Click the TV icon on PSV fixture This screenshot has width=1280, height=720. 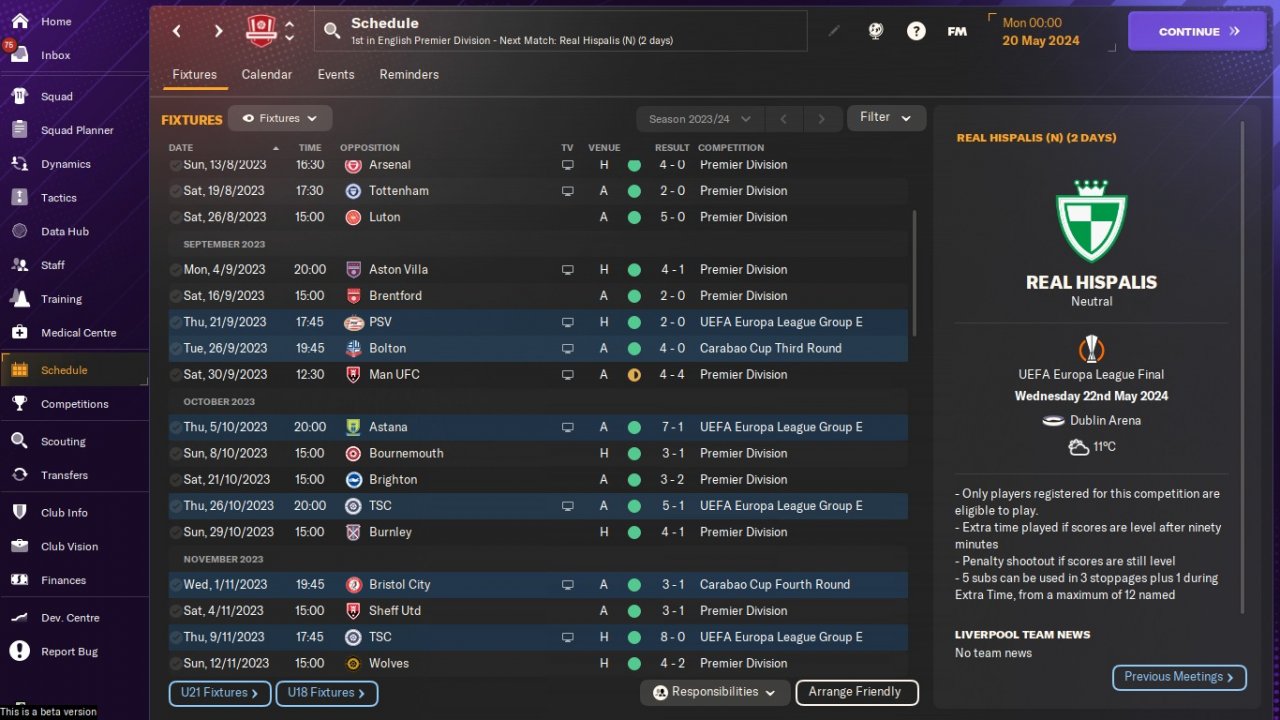(x=568, y=323)
